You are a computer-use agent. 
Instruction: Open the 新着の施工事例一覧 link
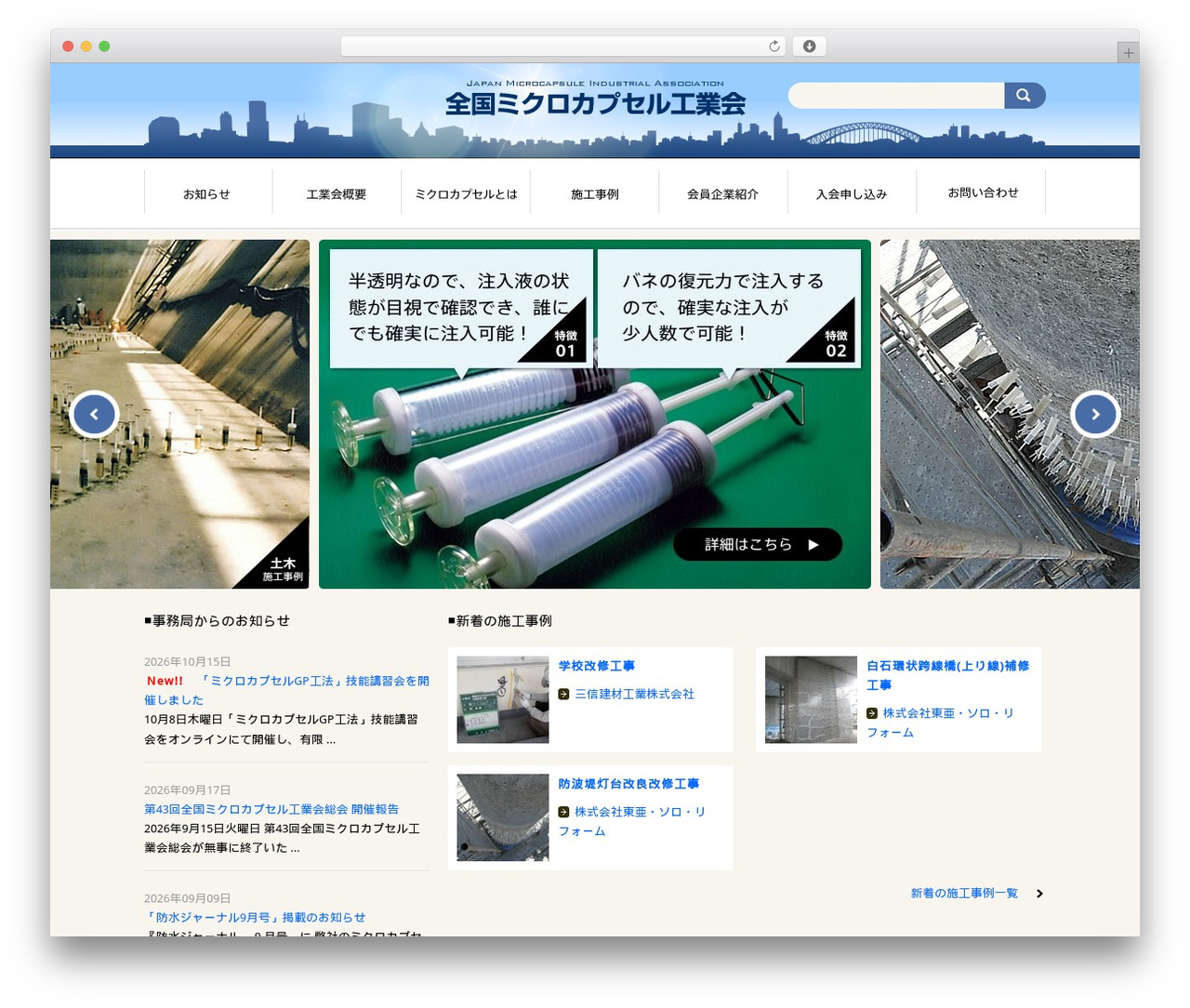point(964,894)
